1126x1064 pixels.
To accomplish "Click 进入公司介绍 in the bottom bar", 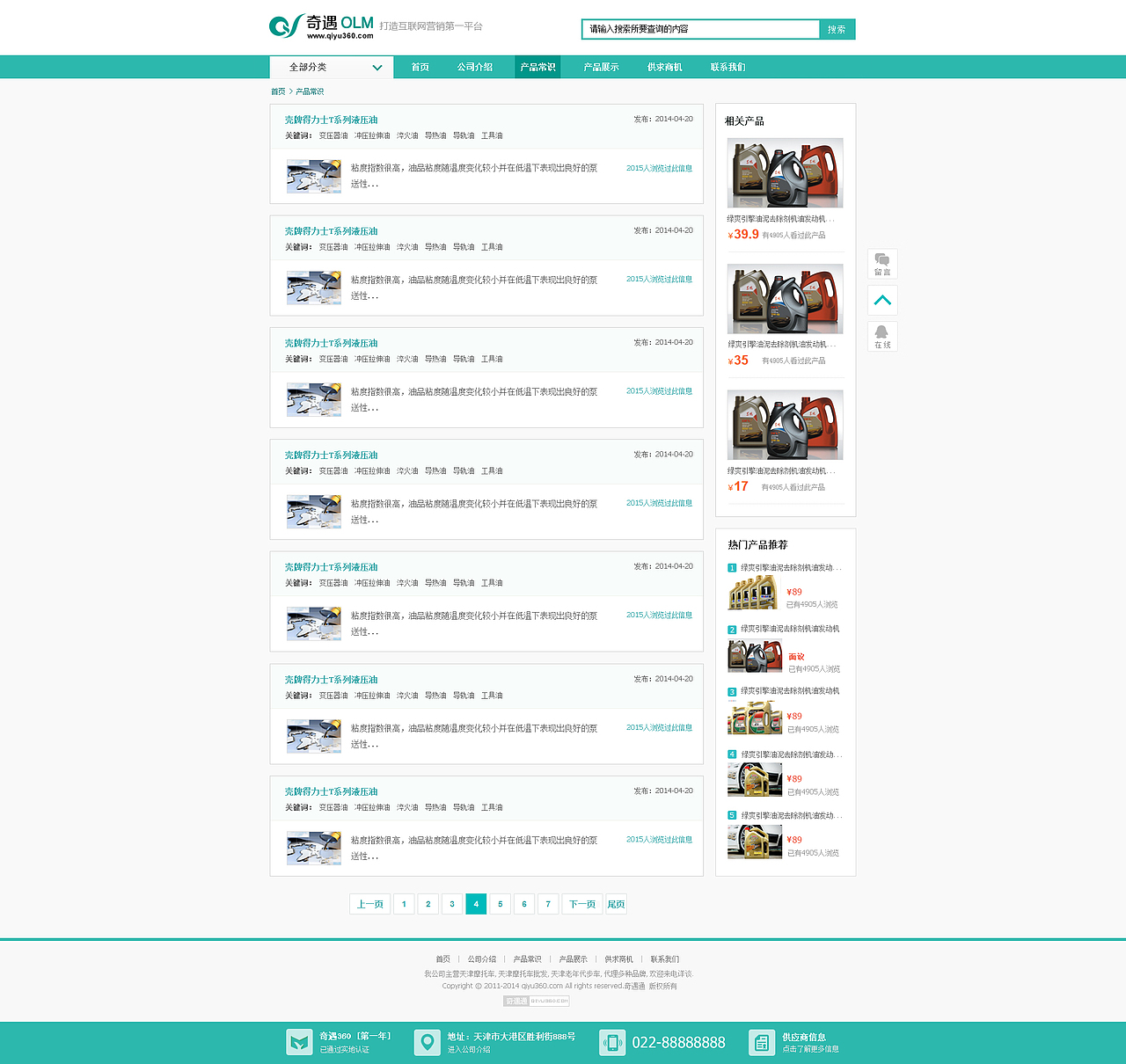I will 469,1050.
